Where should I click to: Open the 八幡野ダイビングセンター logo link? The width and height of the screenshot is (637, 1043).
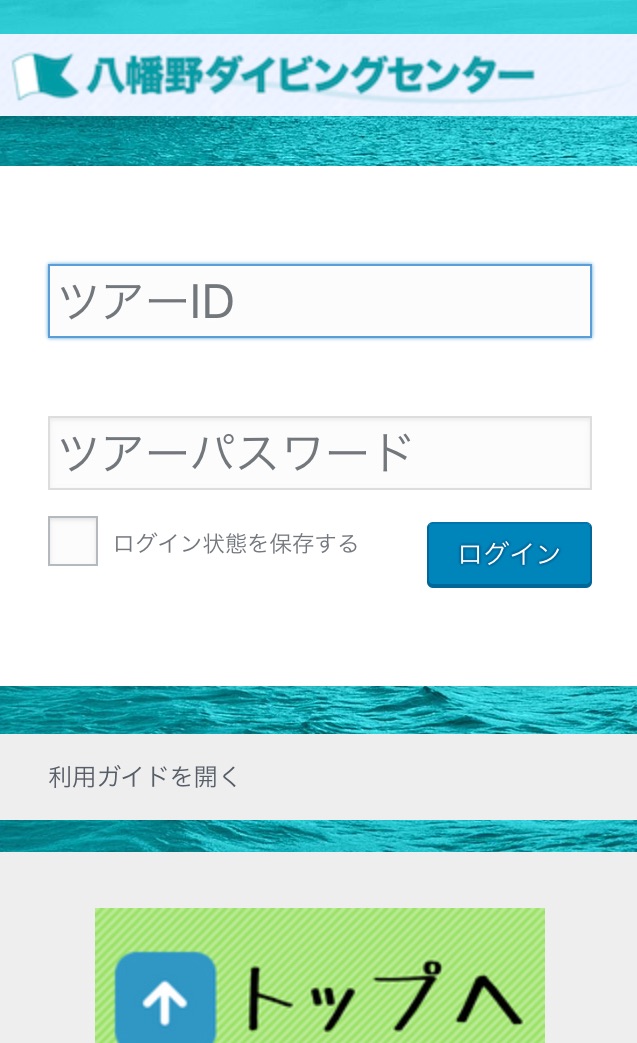point(310,76)
